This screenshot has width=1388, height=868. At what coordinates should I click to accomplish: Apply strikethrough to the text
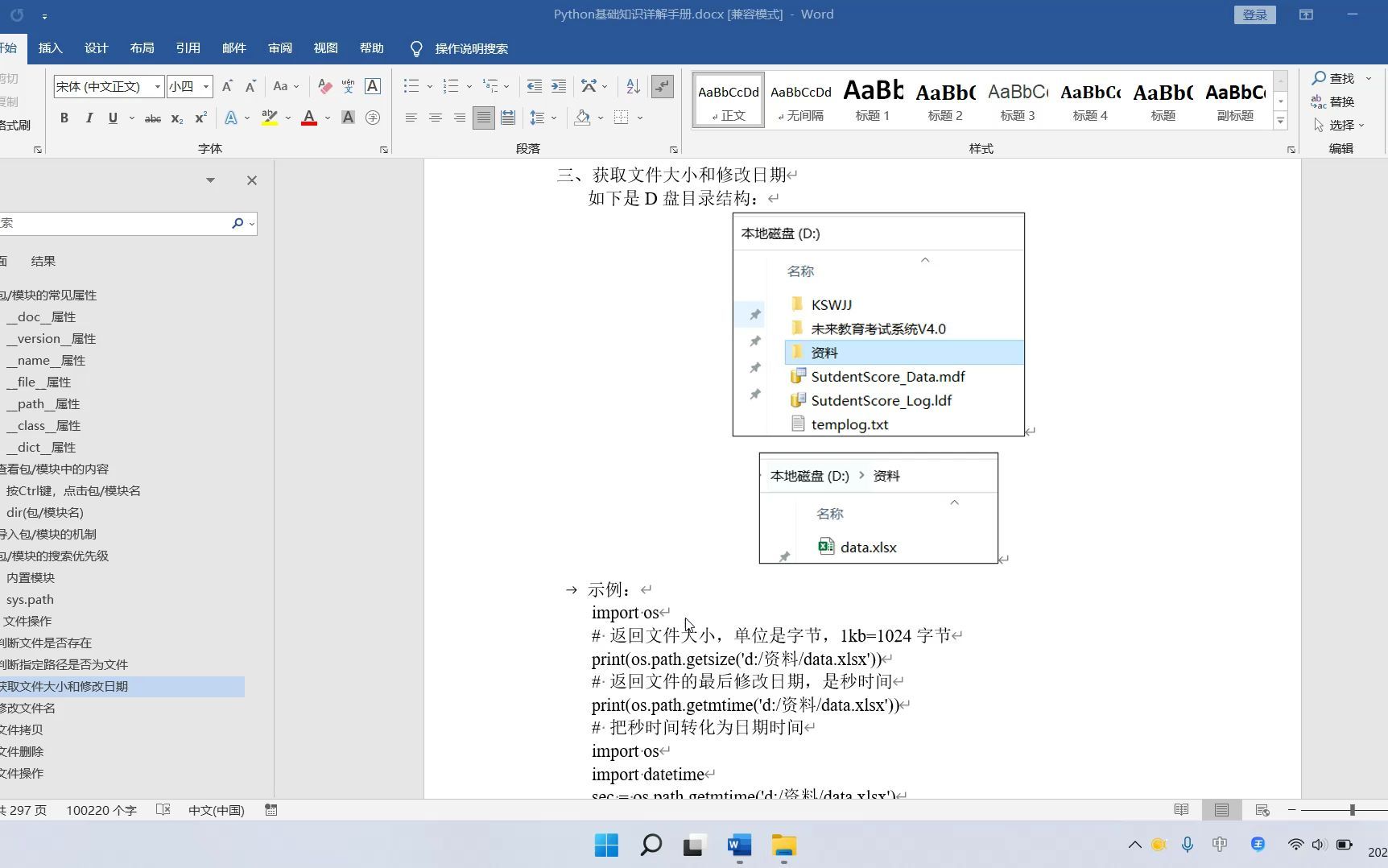tap(152, 118)
